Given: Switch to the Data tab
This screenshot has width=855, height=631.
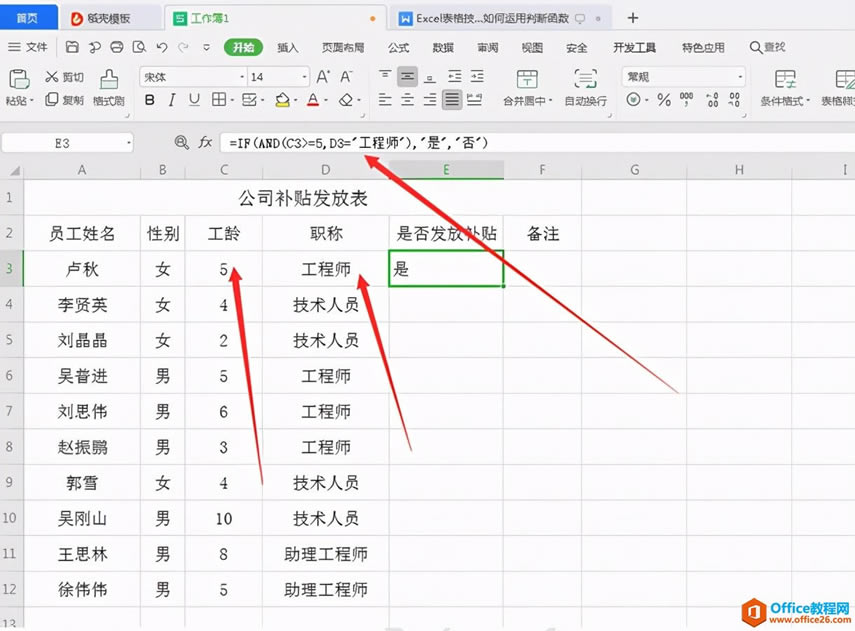Looking at the screenshot, I should click(443, 47).
